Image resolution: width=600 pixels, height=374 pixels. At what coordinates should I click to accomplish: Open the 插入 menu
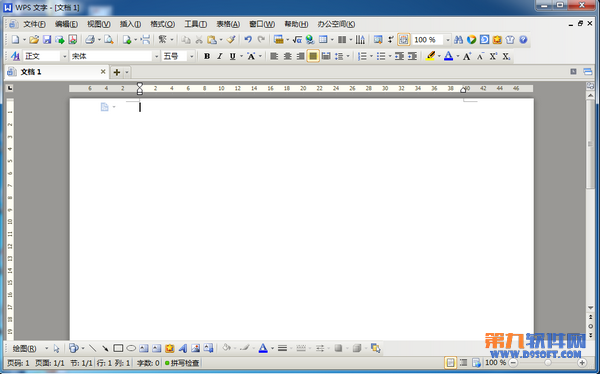130,24
